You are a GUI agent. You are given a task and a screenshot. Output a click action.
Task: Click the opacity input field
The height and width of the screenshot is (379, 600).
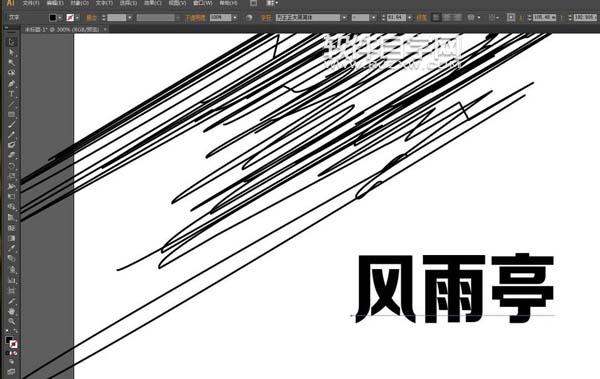220,18
